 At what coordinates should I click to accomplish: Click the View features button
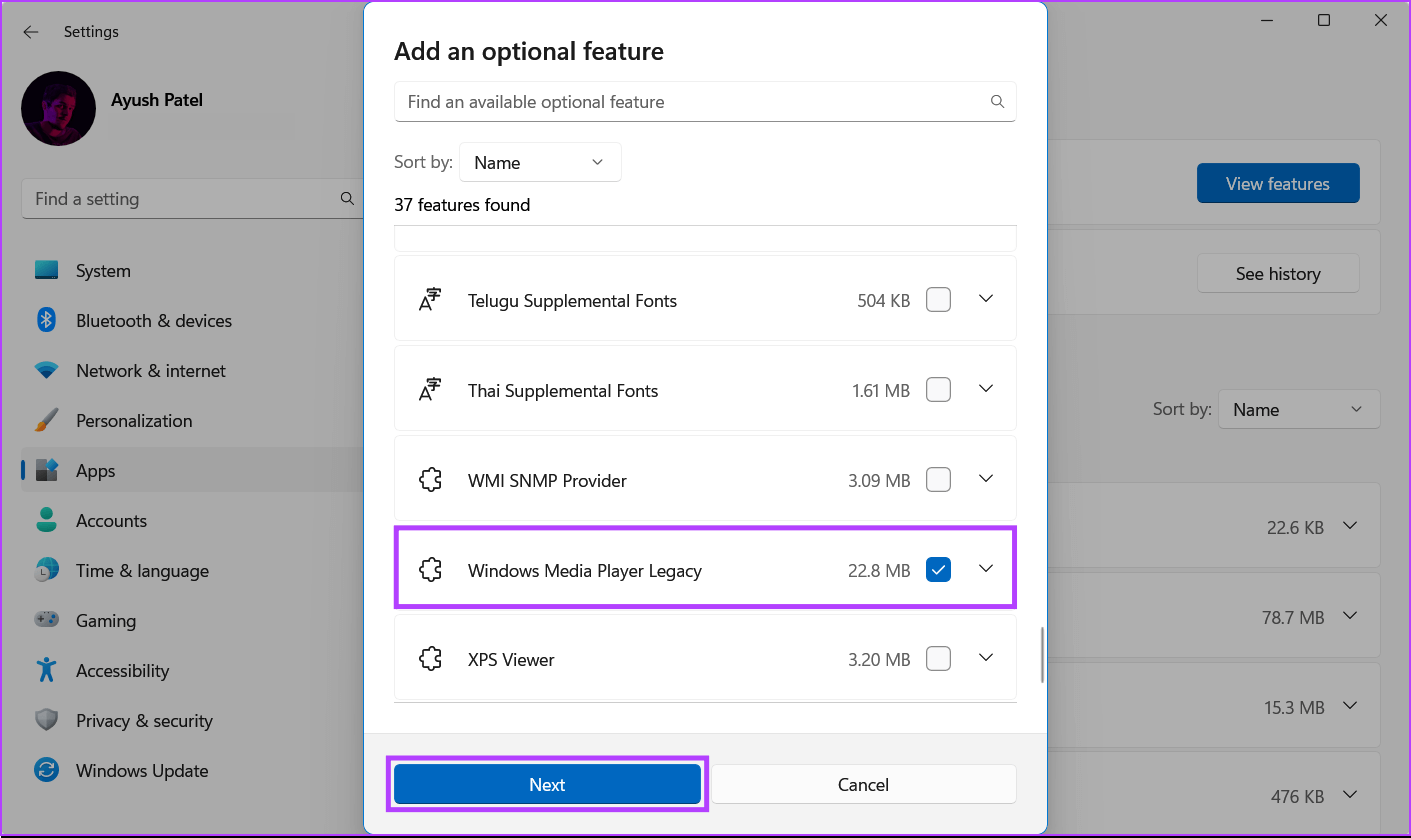click(x=1278, y=183)
